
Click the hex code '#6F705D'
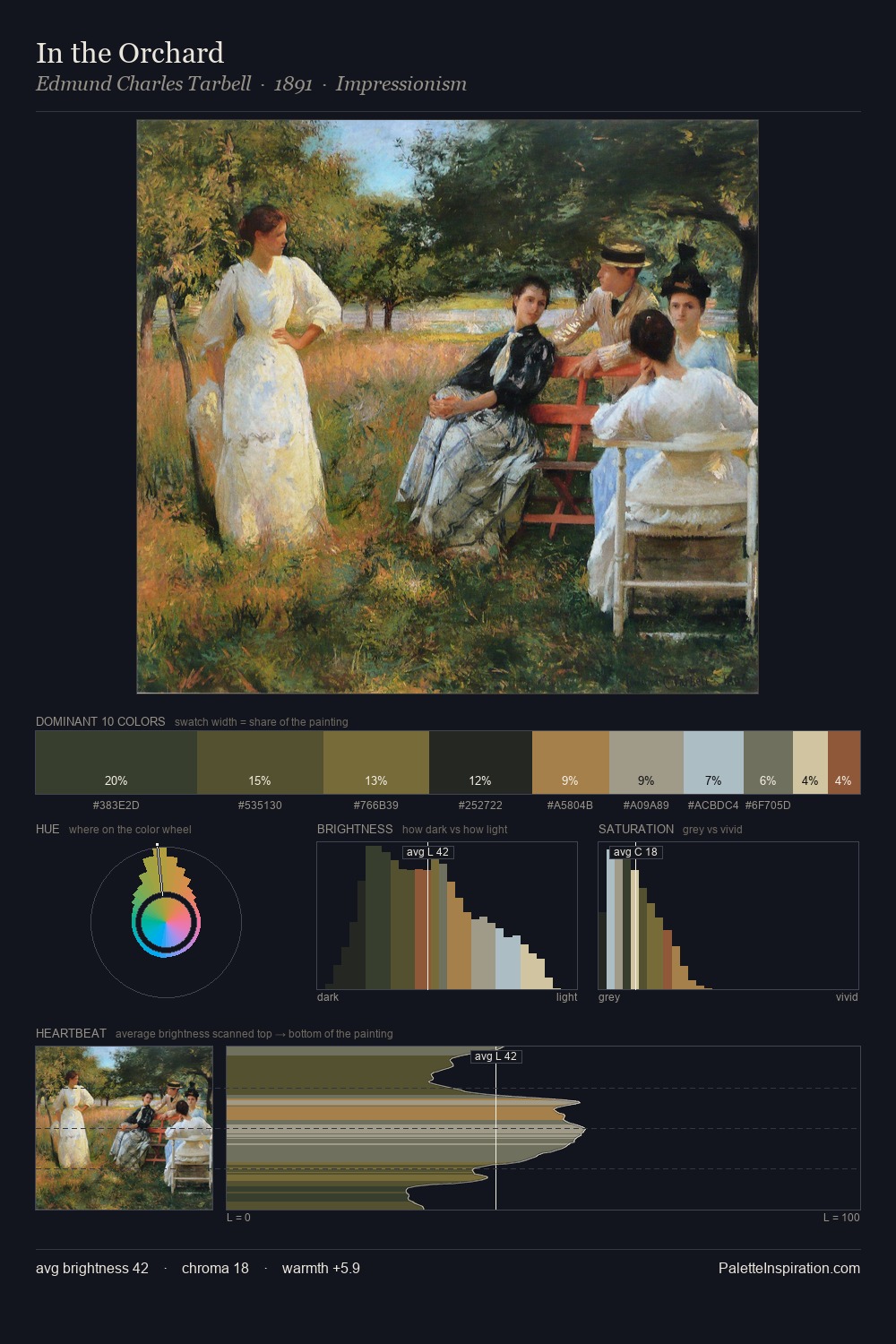coord(768,806)
